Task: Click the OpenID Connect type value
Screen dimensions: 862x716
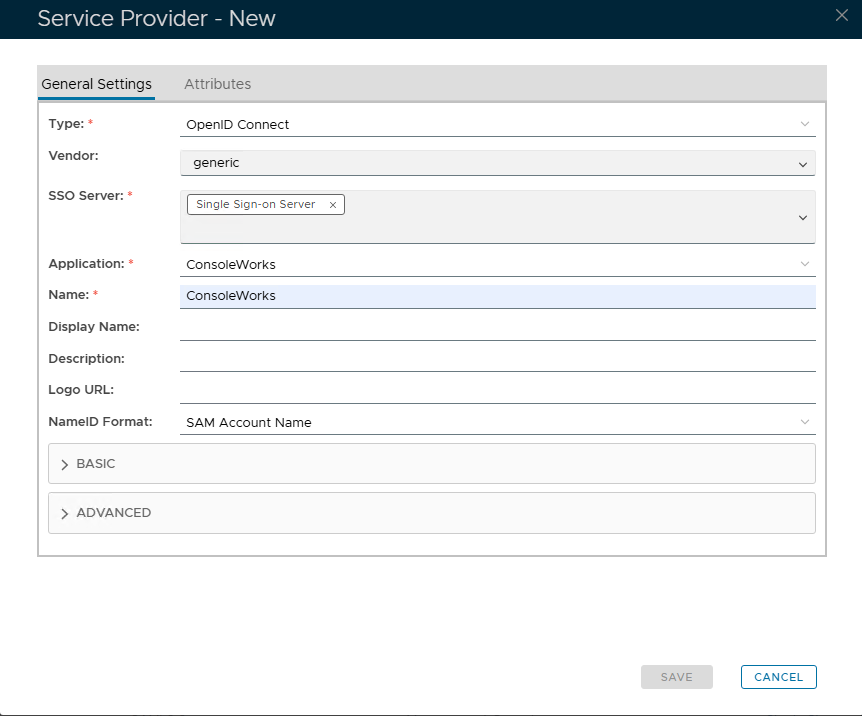Action: 238,125
